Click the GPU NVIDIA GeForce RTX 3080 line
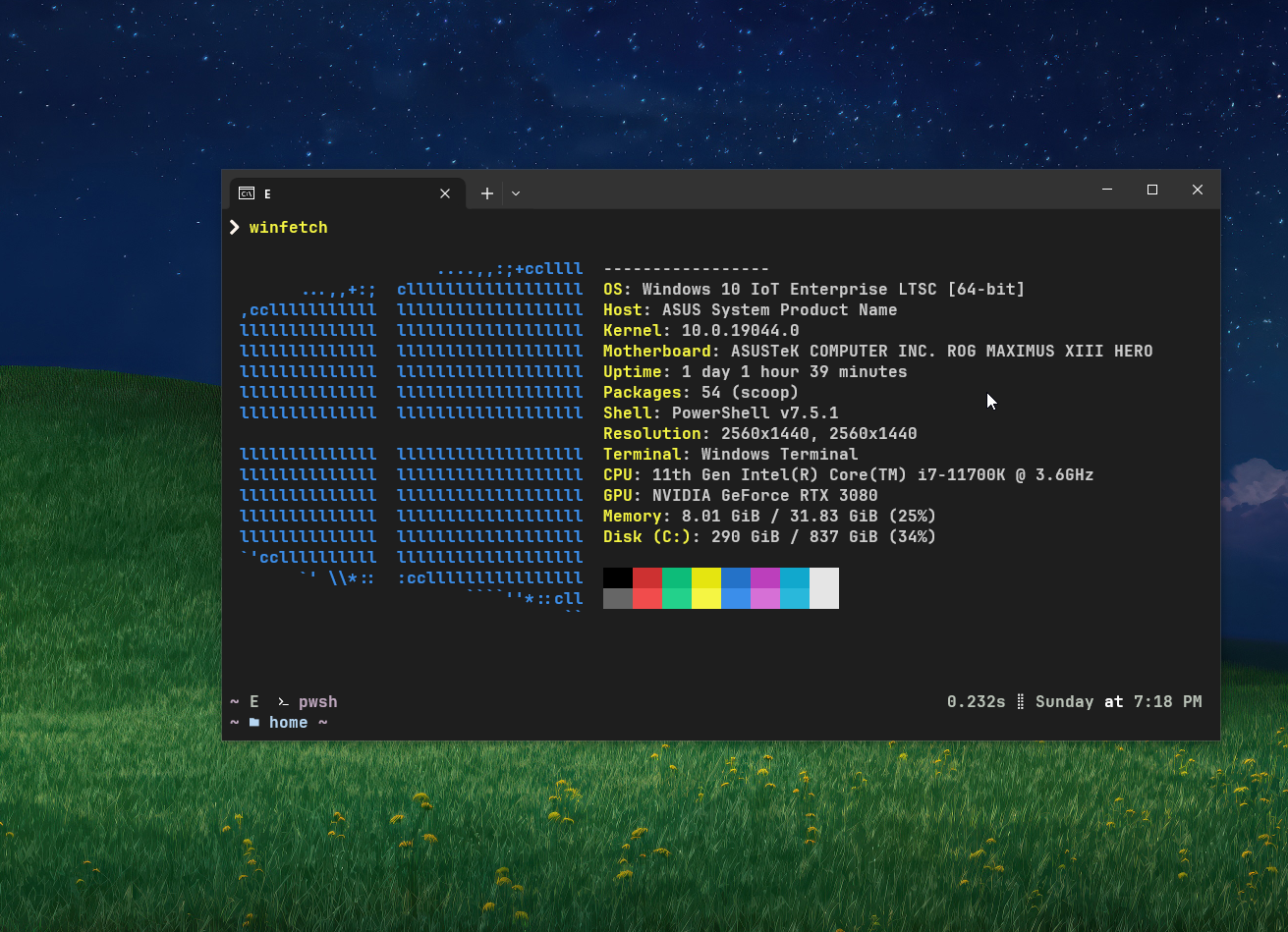 [x=741, y=496]
